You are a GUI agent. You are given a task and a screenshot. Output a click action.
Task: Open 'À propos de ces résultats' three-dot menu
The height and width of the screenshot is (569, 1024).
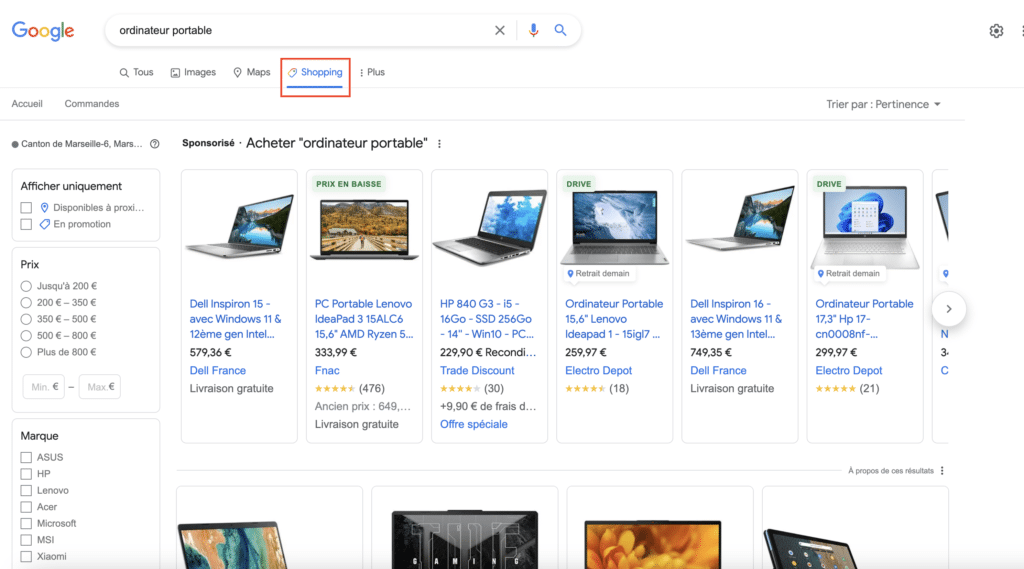[942, 470]
